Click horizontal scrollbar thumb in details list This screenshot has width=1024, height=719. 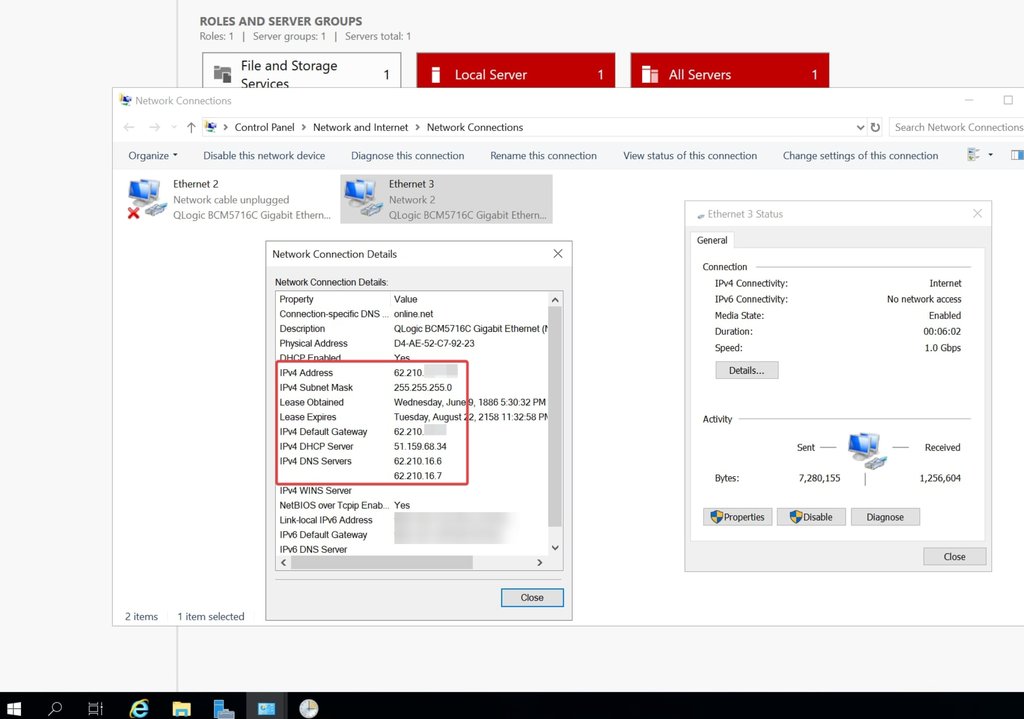(381, 562)
